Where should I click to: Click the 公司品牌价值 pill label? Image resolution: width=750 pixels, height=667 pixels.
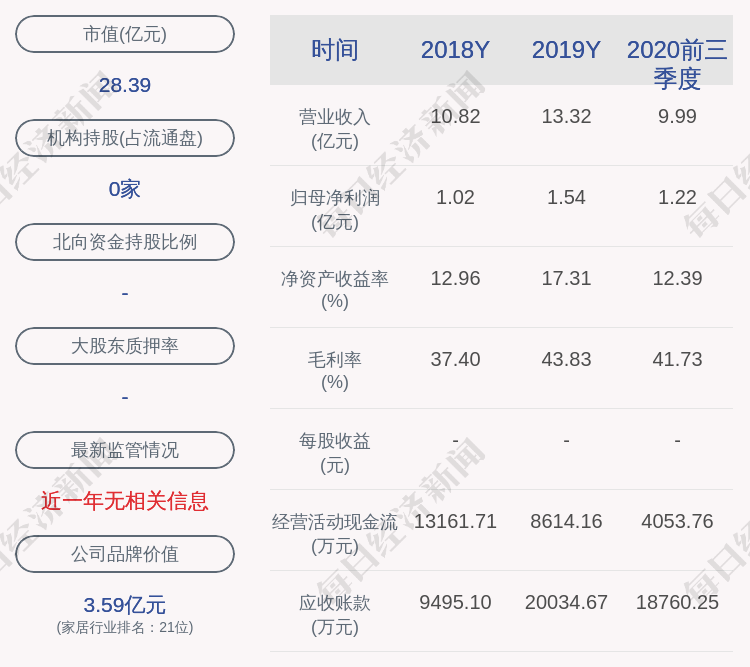[125, 554]
